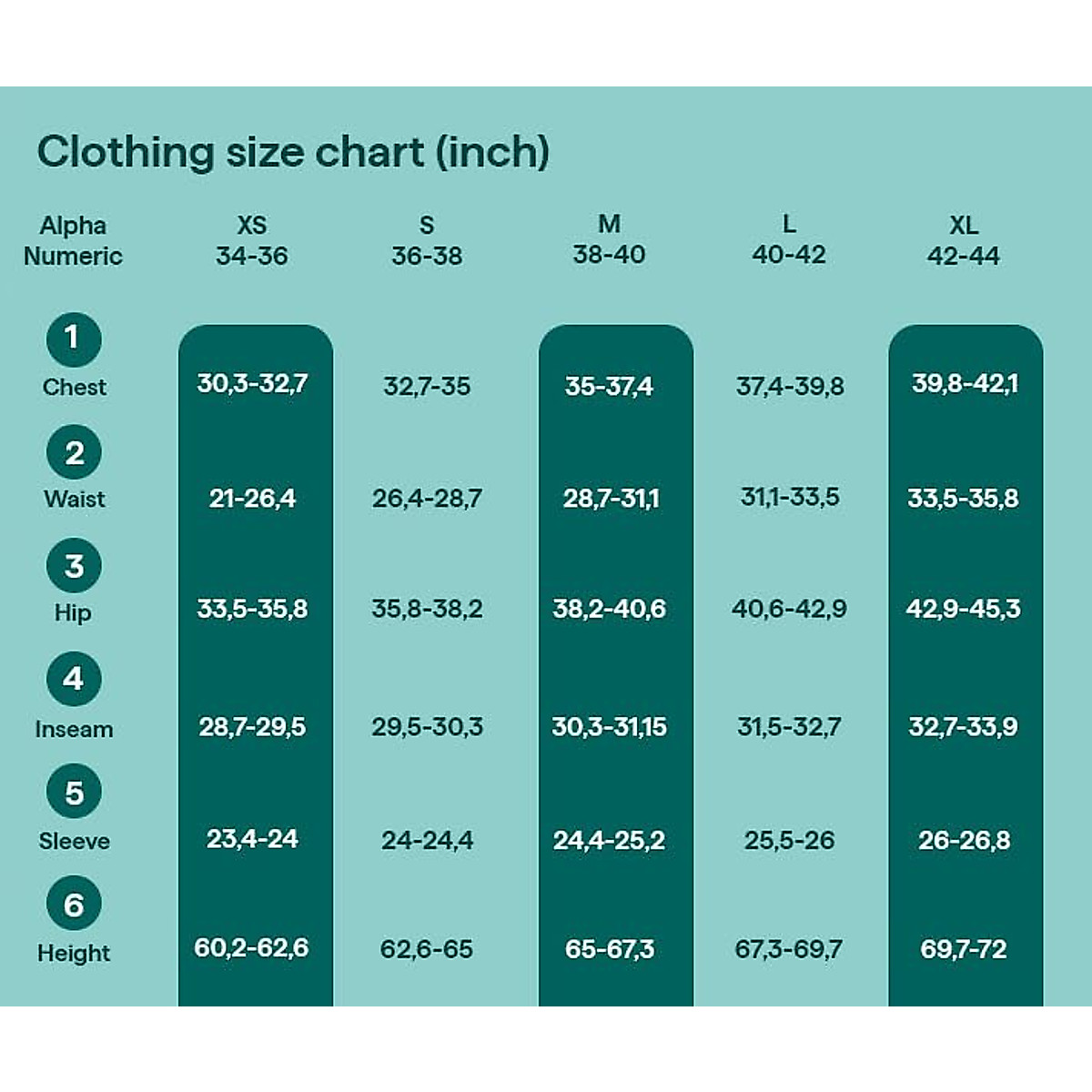The height and width of the screenshot is (1092, 1092).
Task: Click the Alpha Numeric header label
Action: 73,240
